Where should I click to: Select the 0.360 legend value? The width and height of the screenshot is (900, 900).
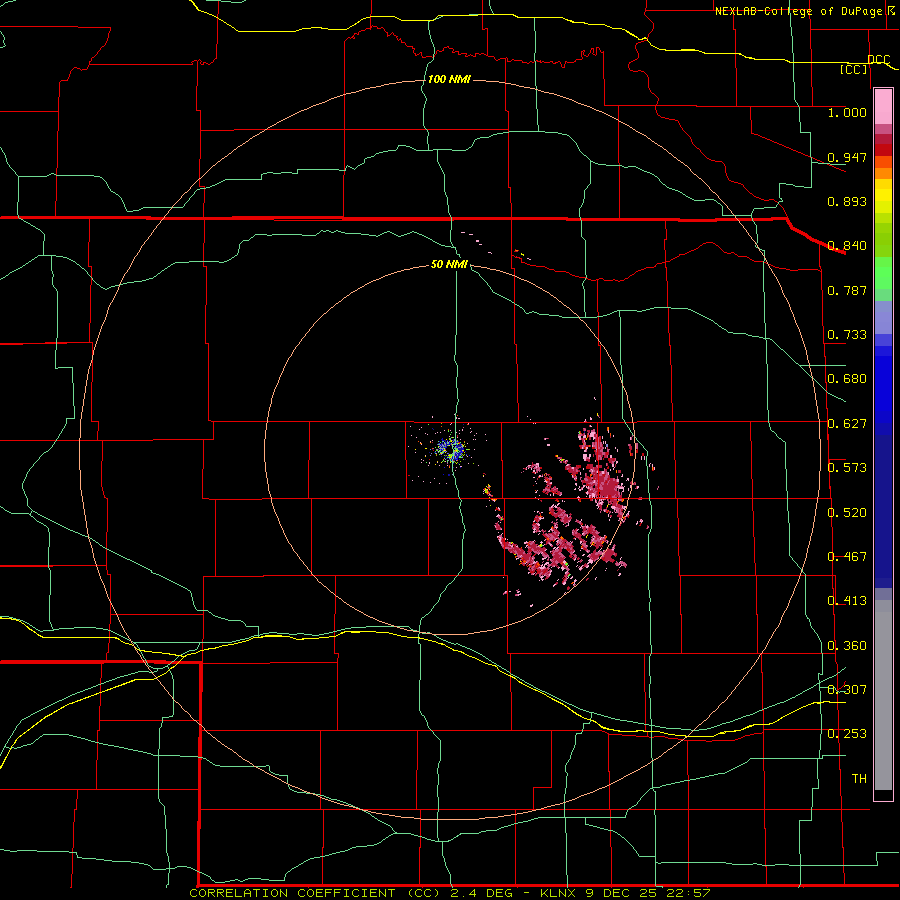point(847,645)
